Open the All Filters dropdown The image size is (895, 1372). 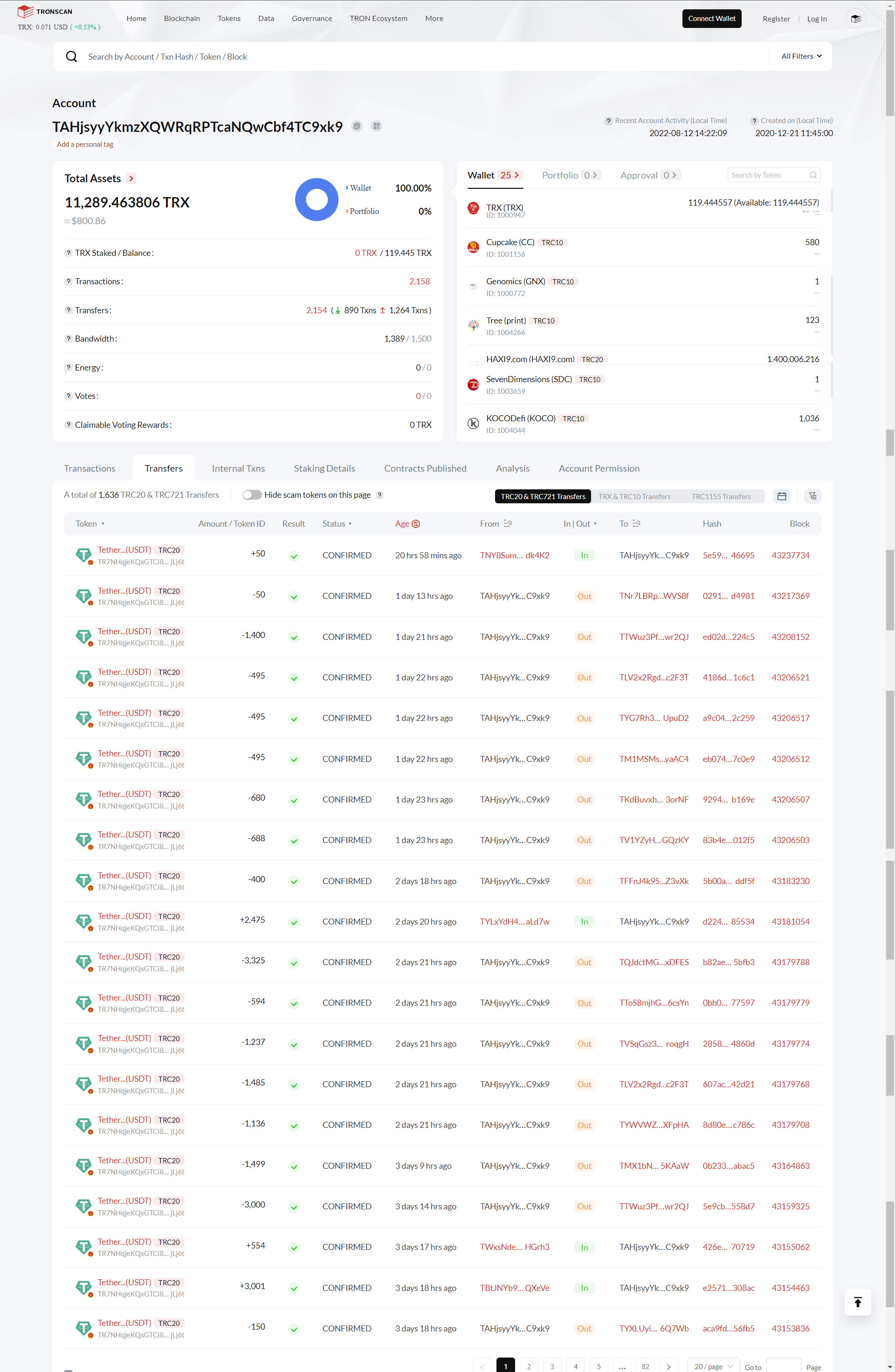click(802, 56)
